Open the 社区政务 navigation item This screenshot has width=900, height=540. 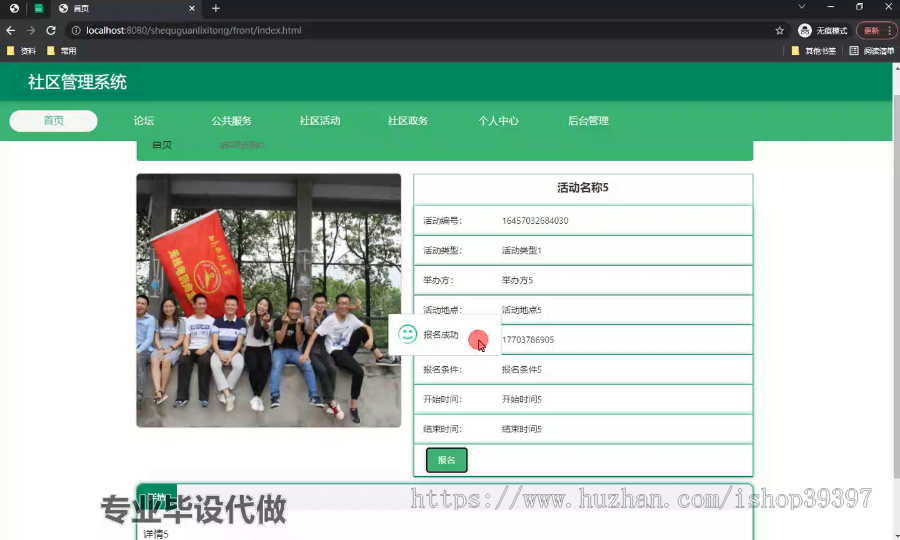408,121
